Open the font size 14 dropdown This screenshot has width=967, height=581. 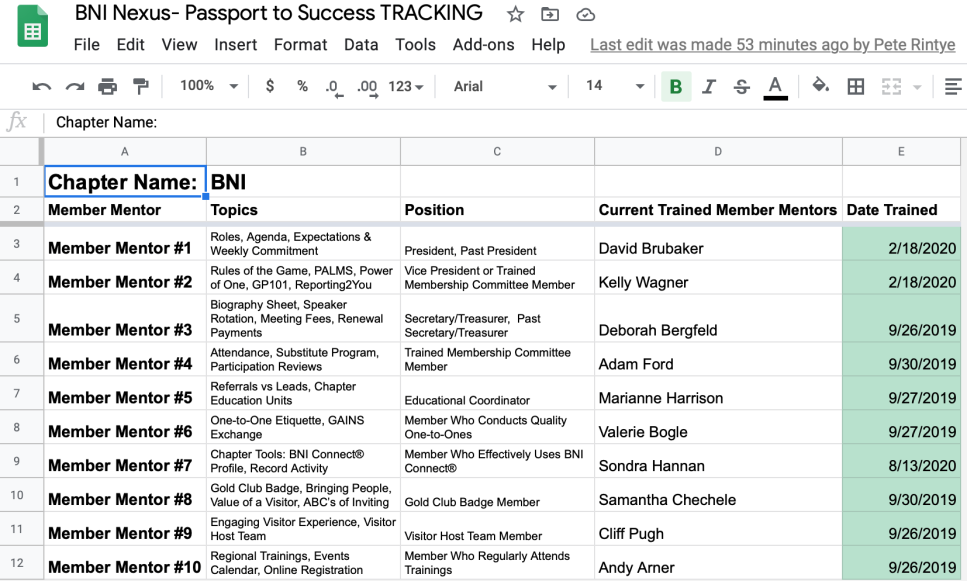[x=615, y=86]
